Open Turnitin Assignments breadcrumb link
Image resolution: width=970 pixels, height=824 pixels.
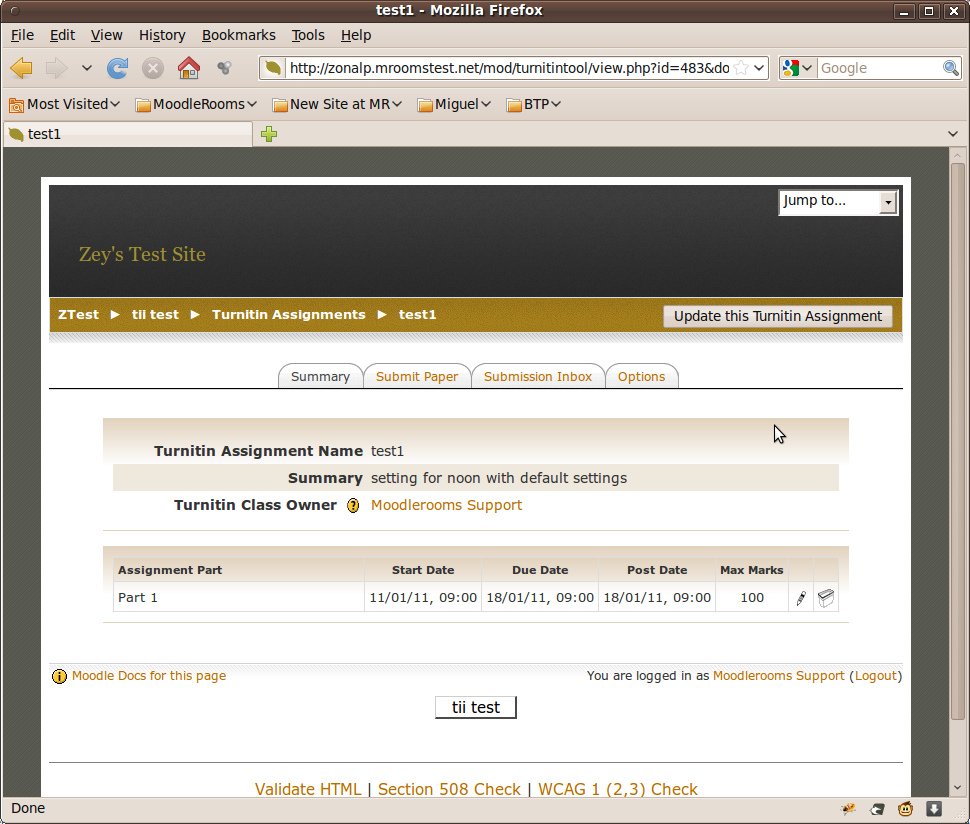(x=289, y=315)
